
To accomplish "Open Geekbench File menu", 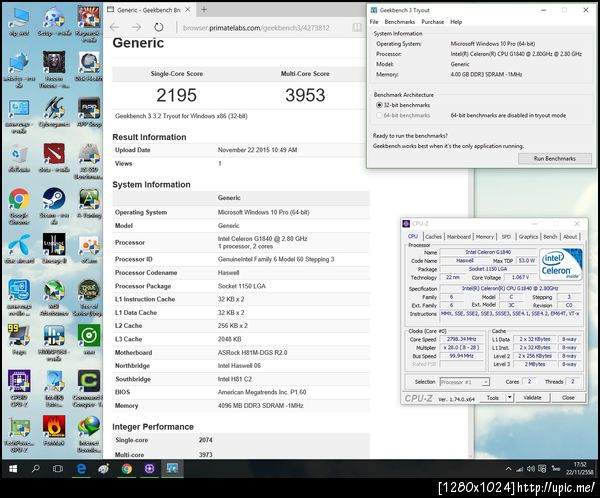I will tap(374, 22).
